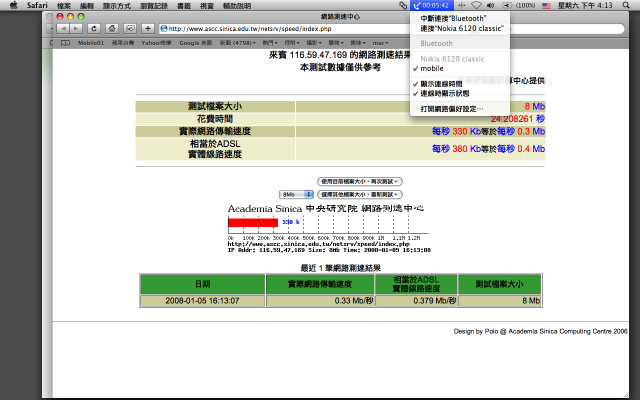Click the 實際網路傳輸速度 label in top table
The image size is (640, 400).
click(215, 131)
